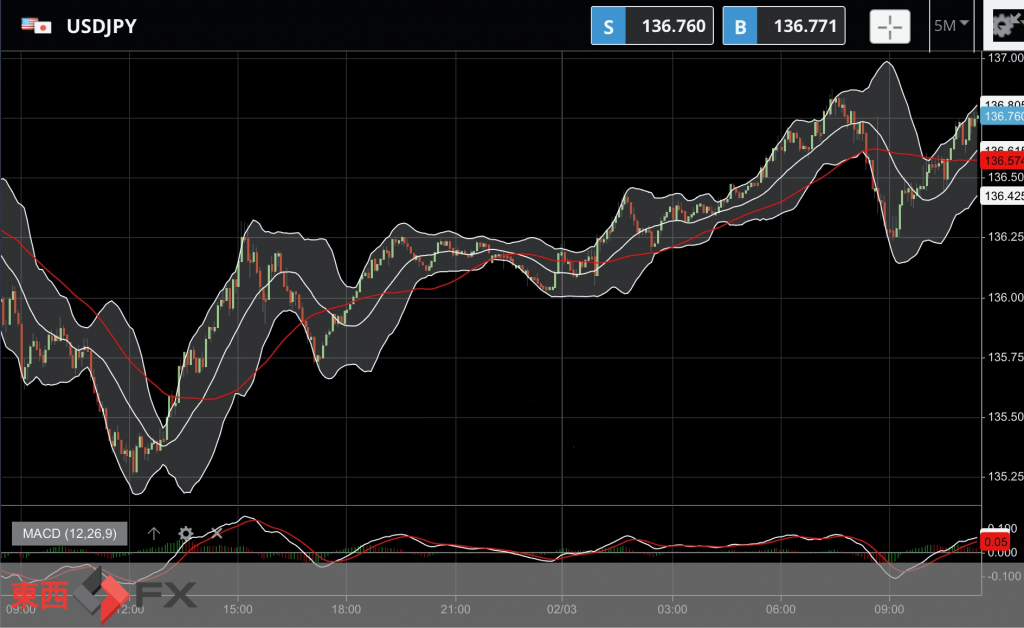Viewport: 1024px width, 628px height.
Task: Remove the MACD indicator with X icon
Action: coord(216,533)
